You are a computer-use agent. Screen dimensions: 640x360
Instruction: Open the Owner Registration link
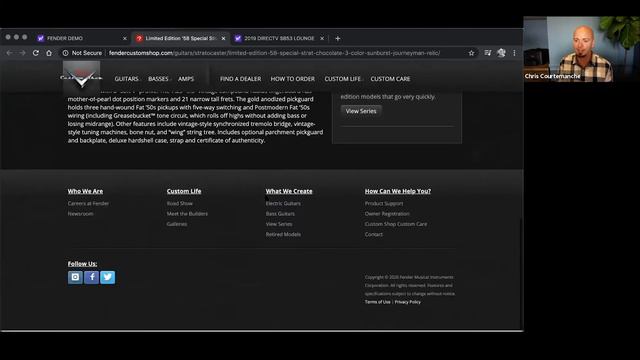pos(387,213)
